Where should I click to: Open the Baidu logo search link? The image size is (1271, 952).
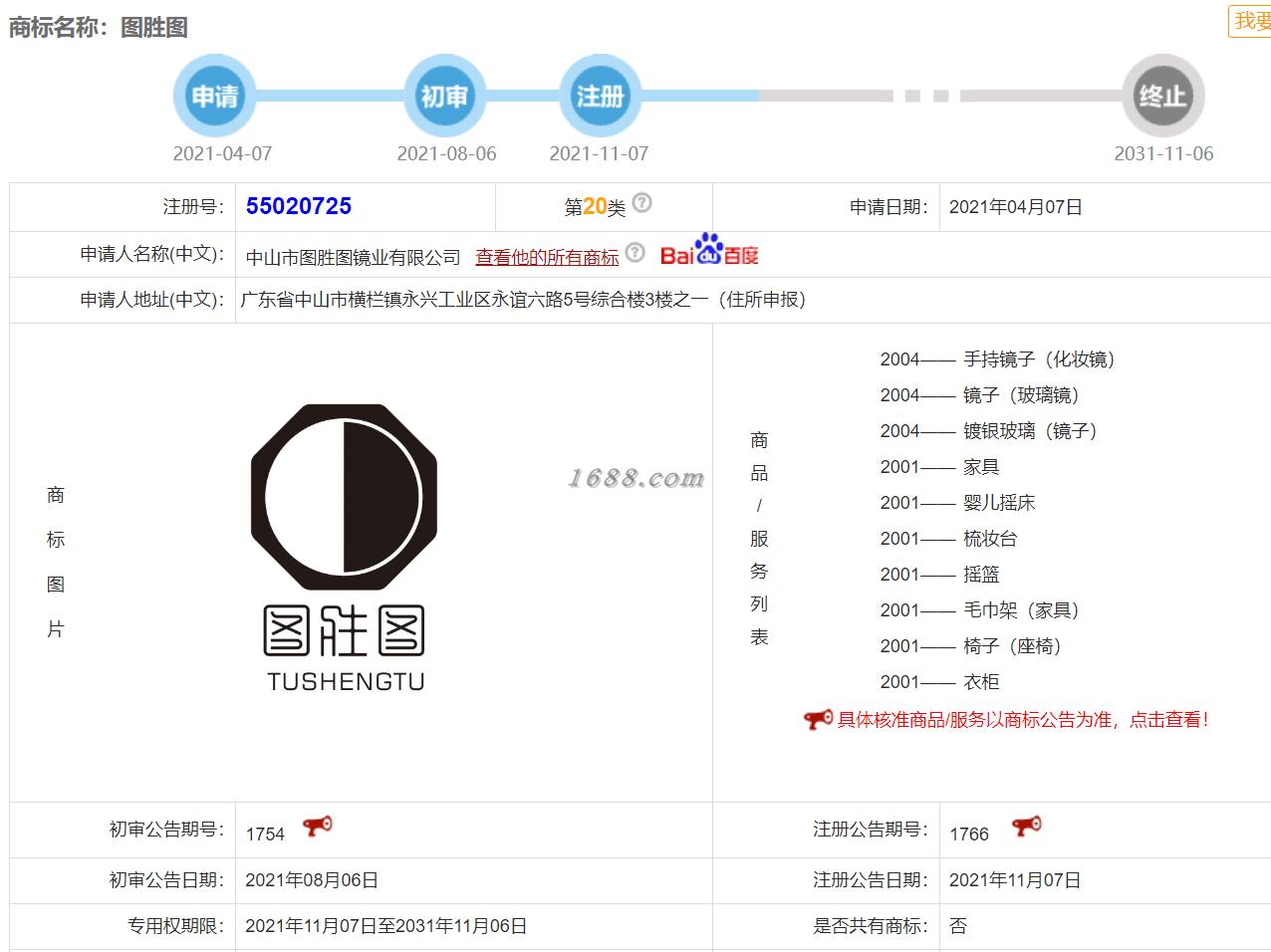coord(709,251)
